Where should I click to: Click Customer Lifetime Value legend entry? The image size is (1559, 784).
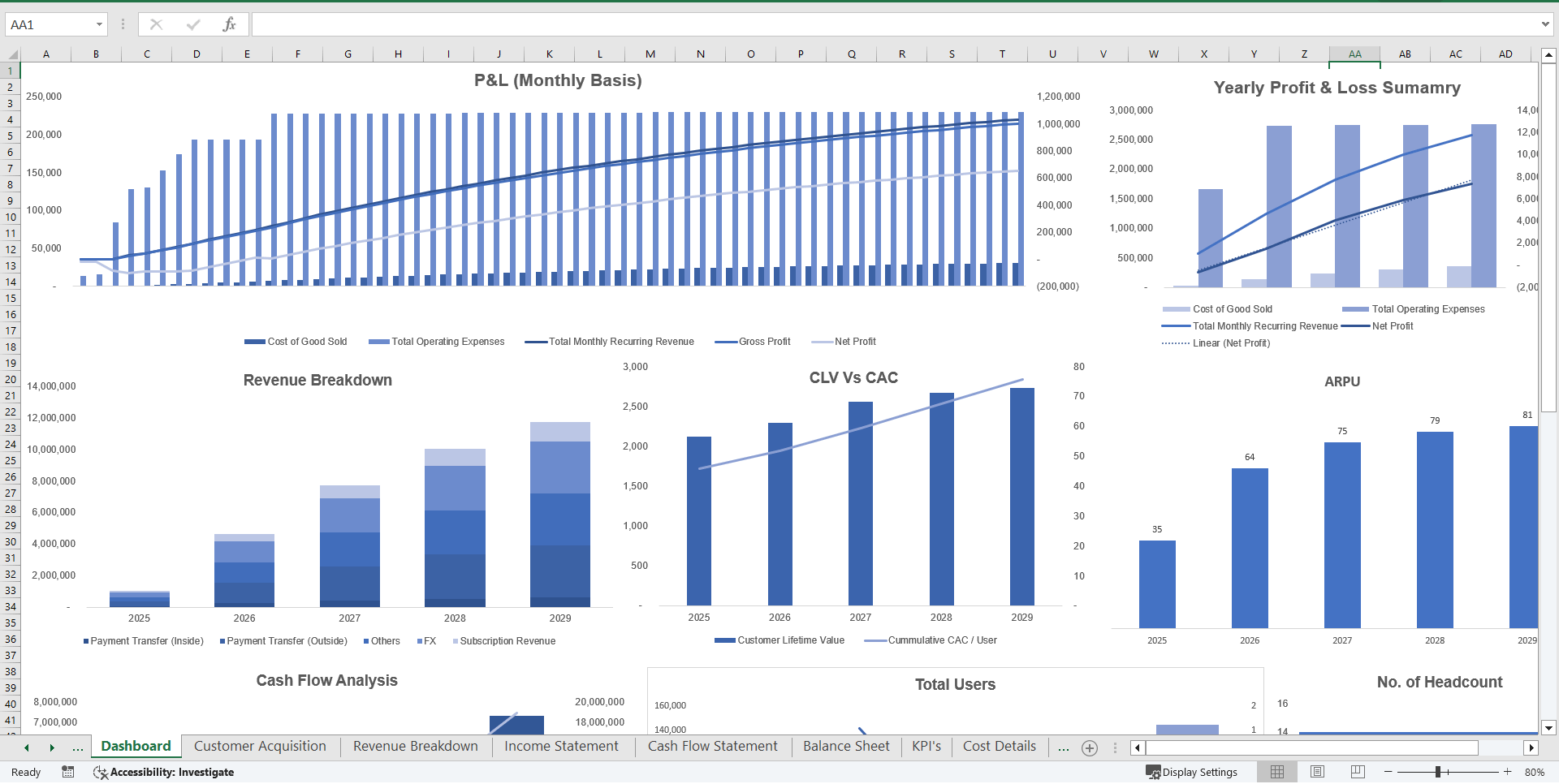(x=779, y=640)
